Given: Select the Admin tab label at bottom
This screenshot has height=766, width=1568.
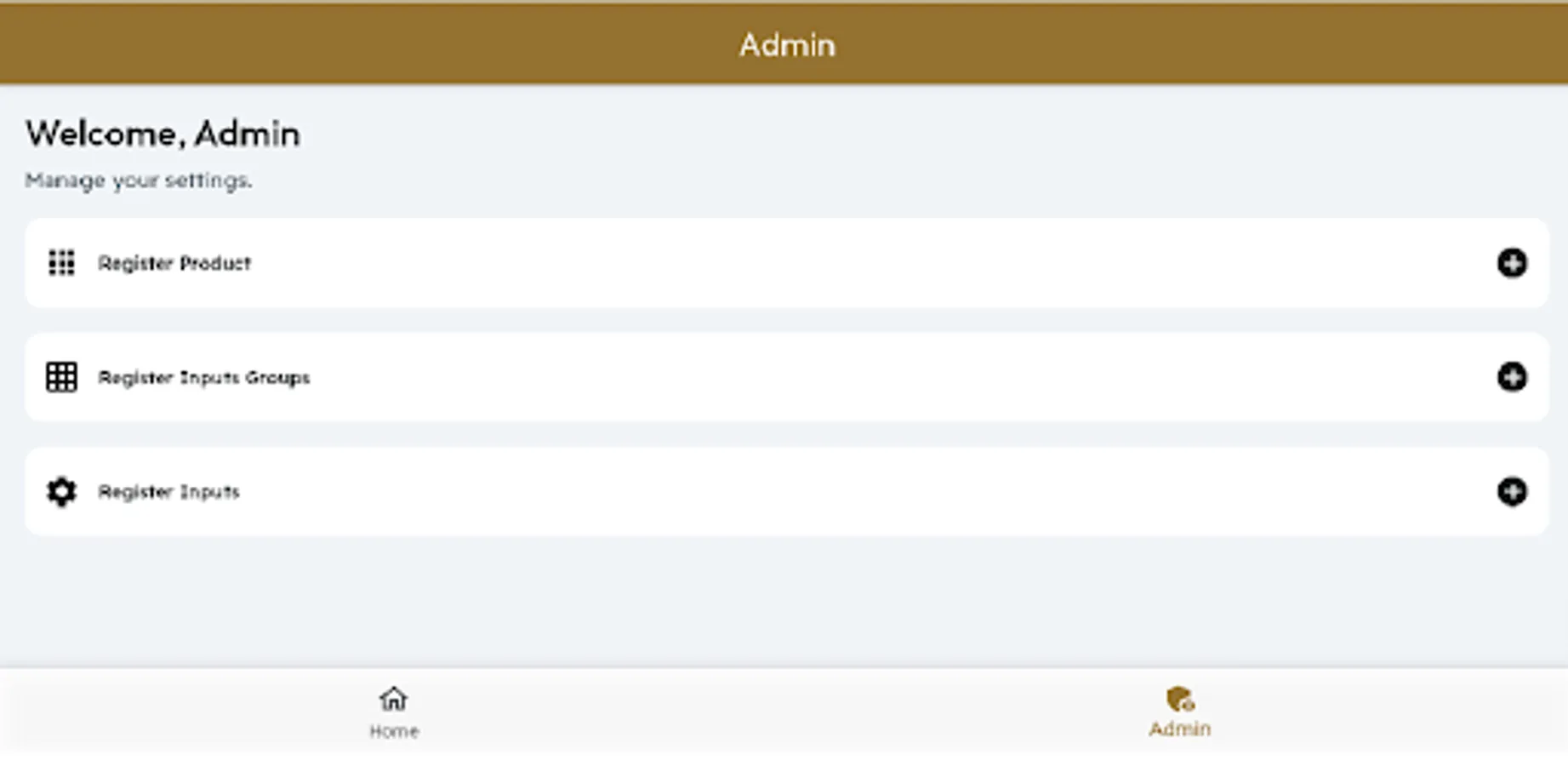Looking at the screenshot, I should click(x=1180, y=729).
